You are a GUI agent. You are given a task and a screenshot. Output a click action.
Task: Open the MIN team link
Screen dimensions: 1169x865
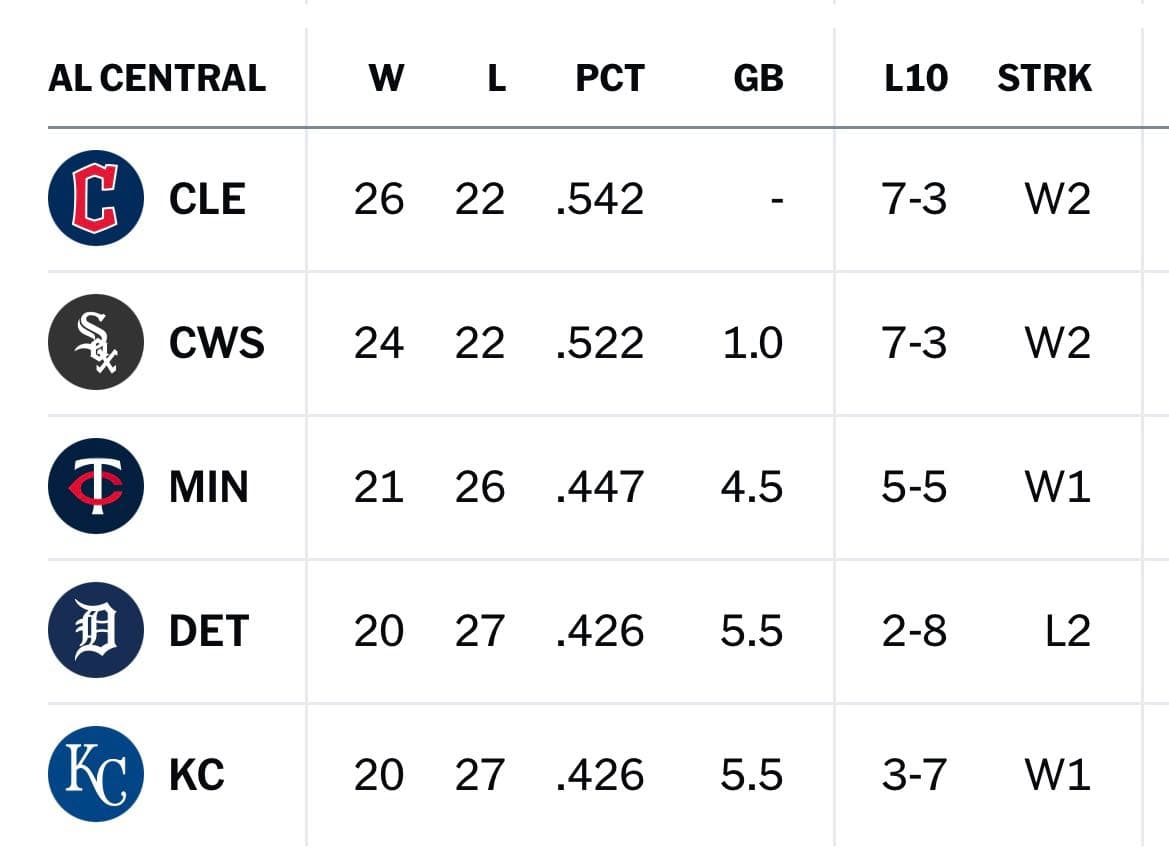[209, 487]
